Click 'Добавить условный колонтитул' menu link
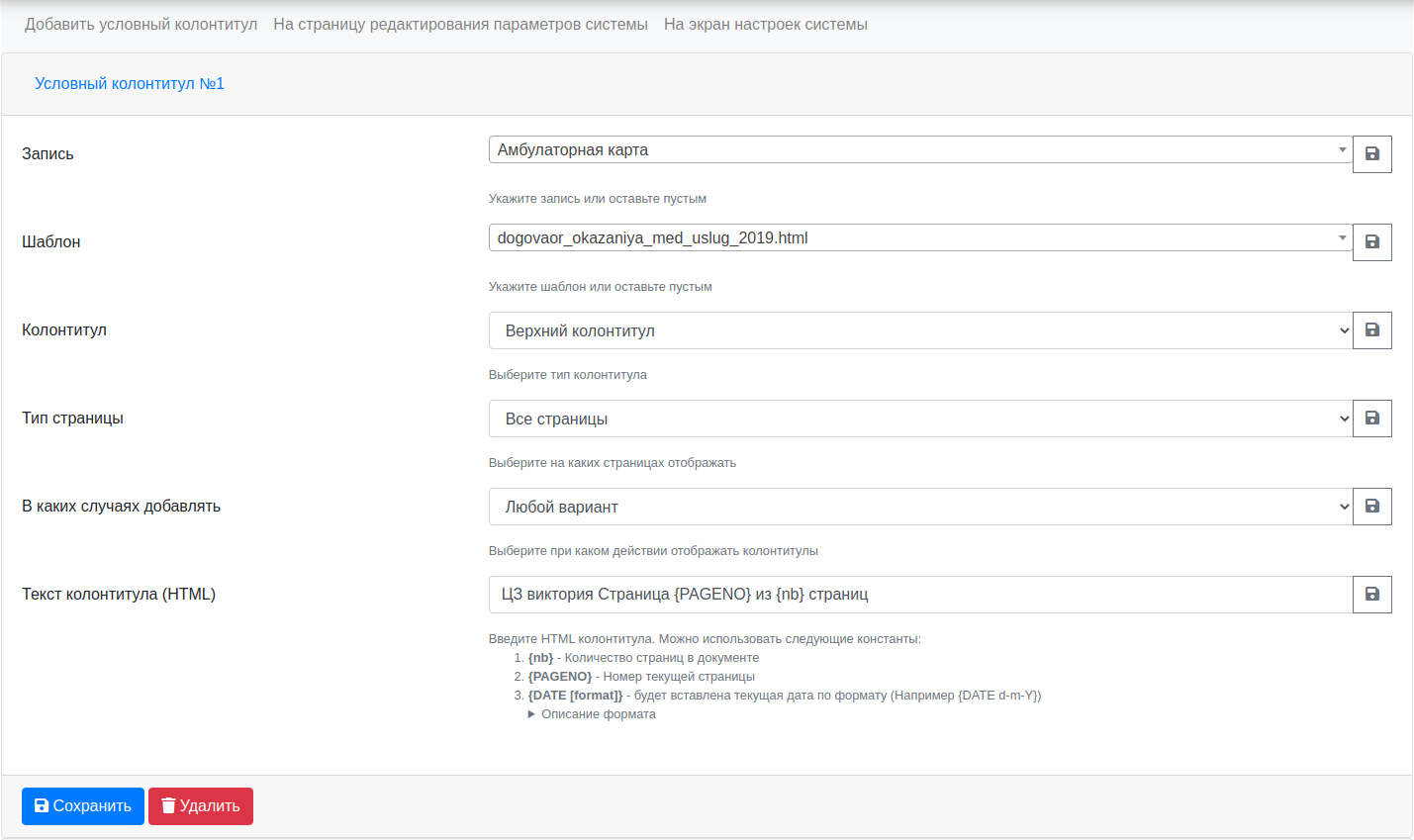Viewport: 1414px width, 840px height. point(141,25)
